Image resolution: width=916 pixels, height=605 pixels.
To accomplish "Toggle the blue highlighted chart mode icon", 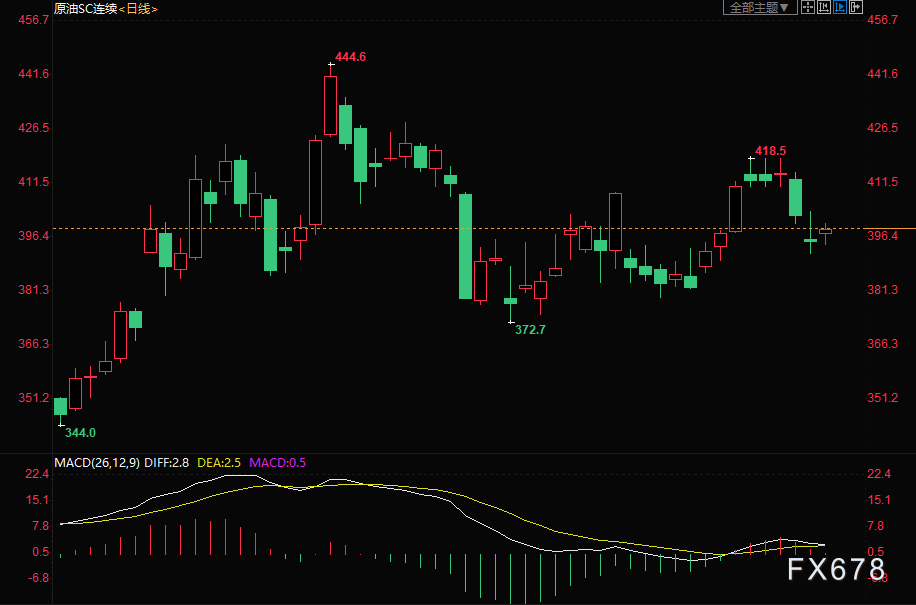I will (x=839, y=7).
